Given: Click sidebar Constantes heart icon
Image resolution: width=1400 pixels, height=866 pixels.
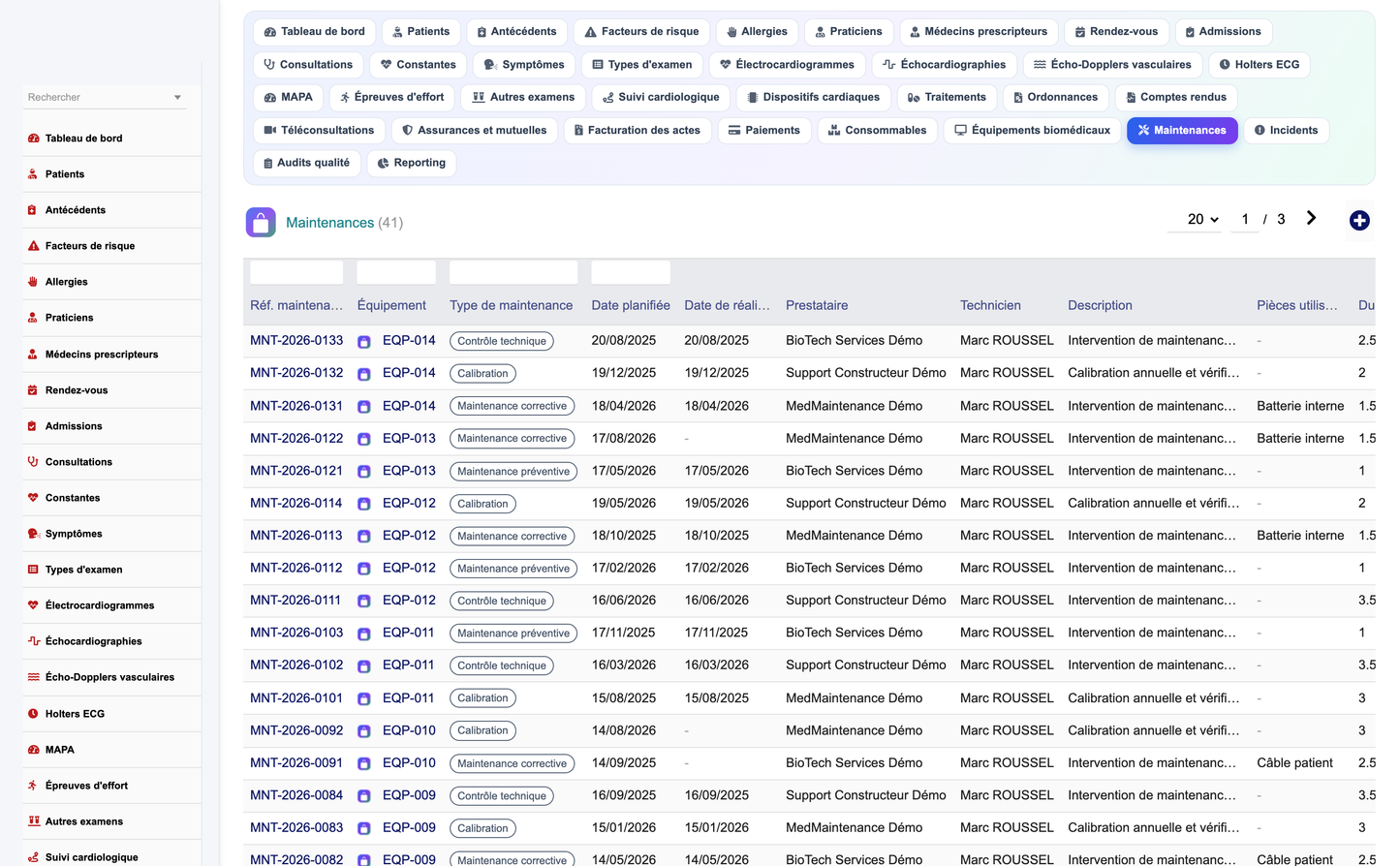Looking at the screenshot, I should (33, 498).
